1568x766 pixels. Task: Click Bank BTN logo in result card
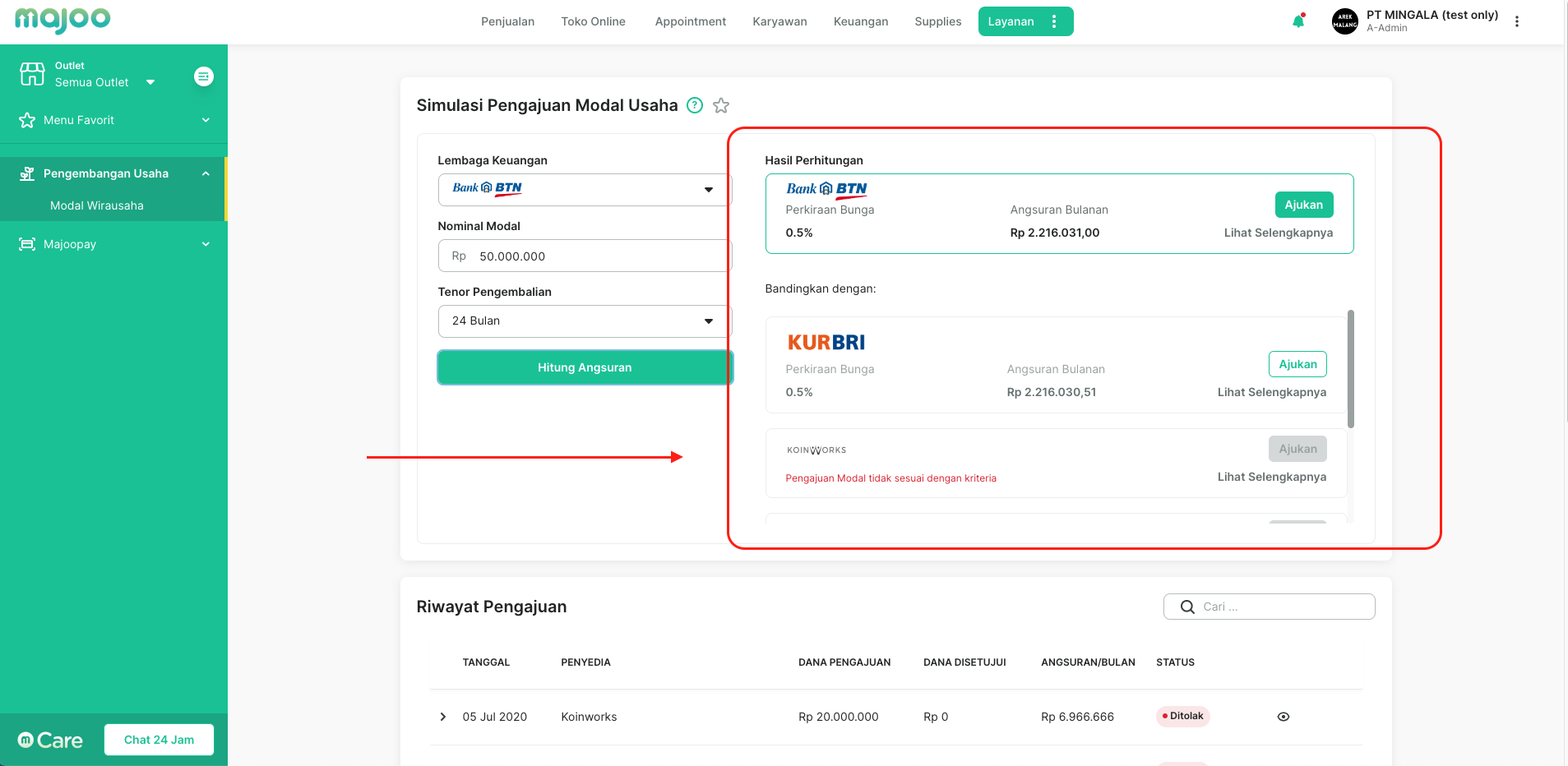(x=826, y=189)
